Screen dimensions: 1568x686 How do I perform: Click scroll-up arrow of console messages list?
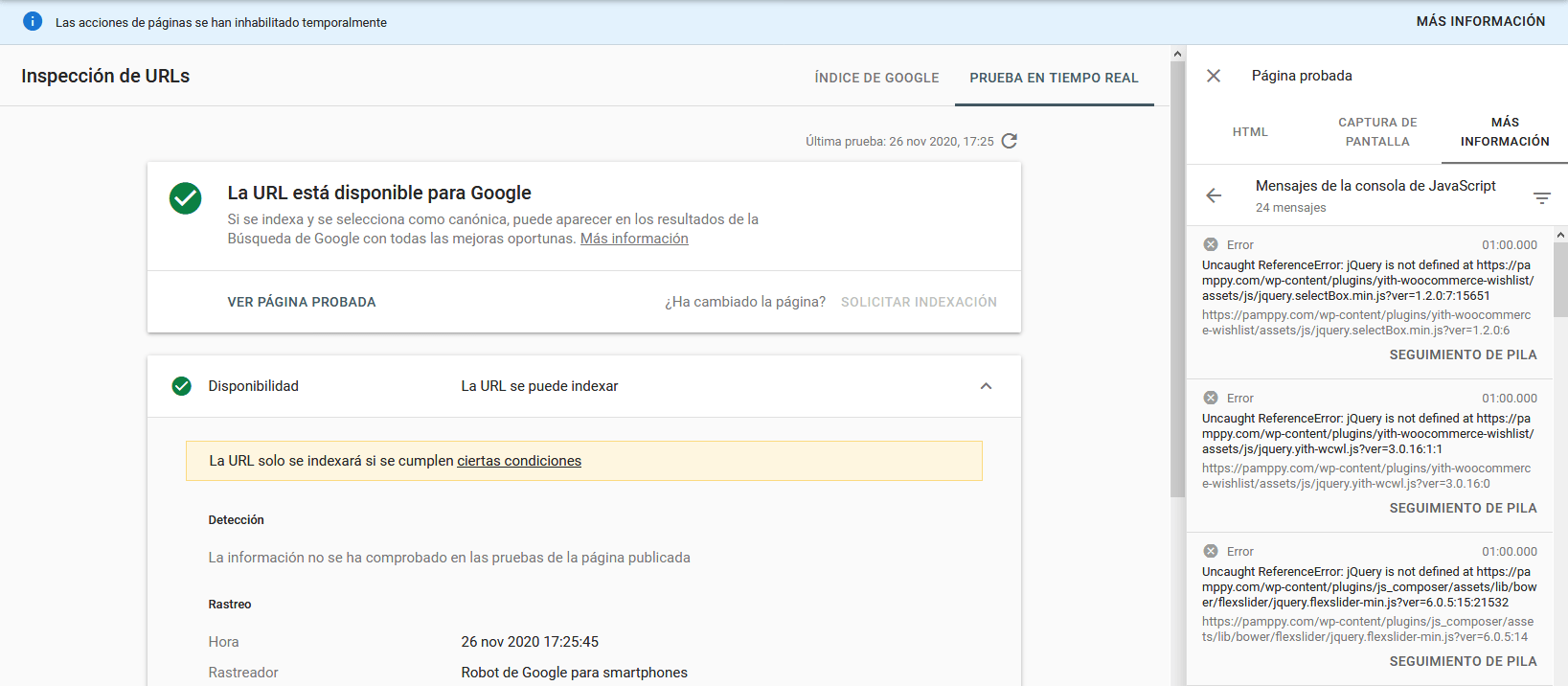[x=1560, y=234]
